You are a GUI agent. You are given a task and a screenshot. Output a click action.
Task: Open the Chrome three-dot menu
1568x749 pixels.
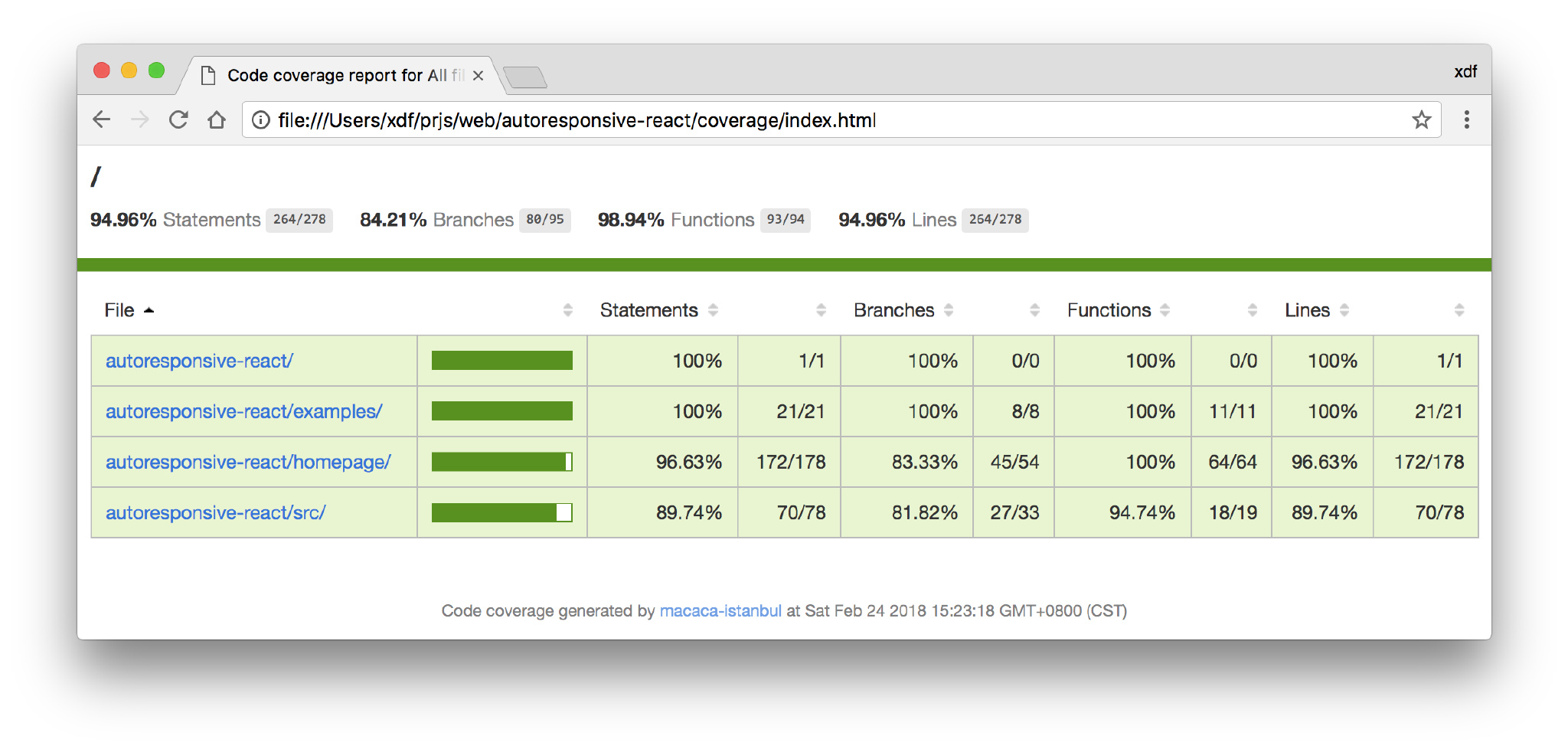(x=1466, y=120)
